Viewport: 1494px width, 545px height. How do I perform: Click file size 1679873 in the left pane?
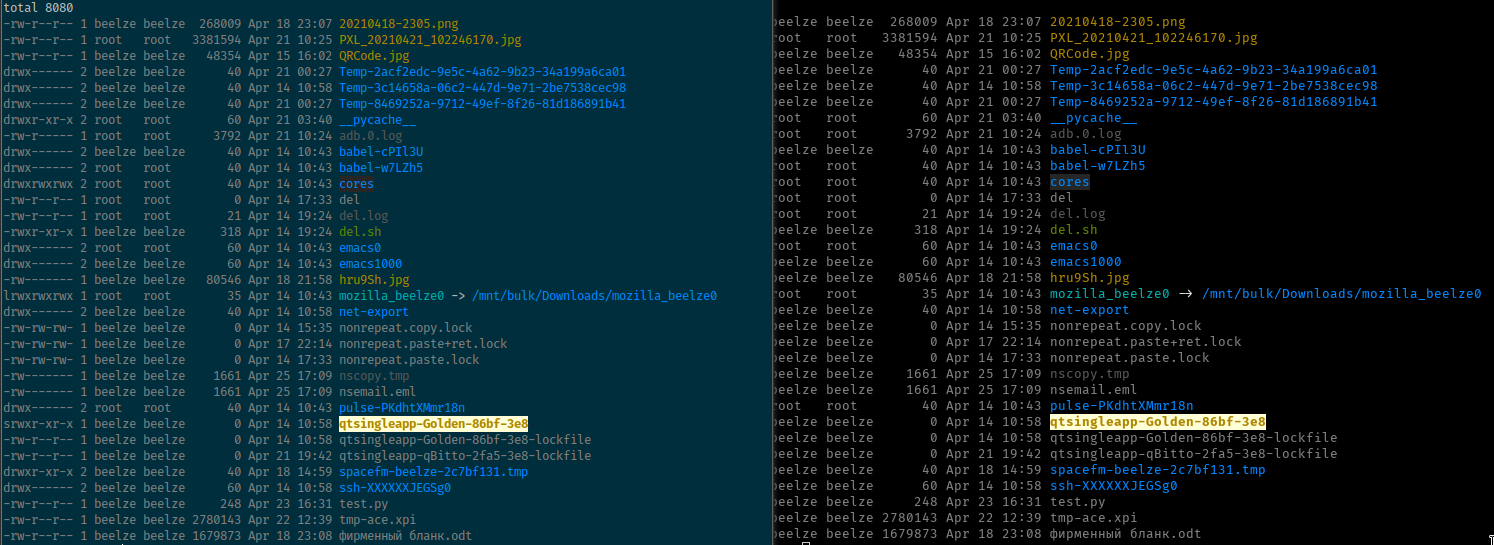[216, 535]
